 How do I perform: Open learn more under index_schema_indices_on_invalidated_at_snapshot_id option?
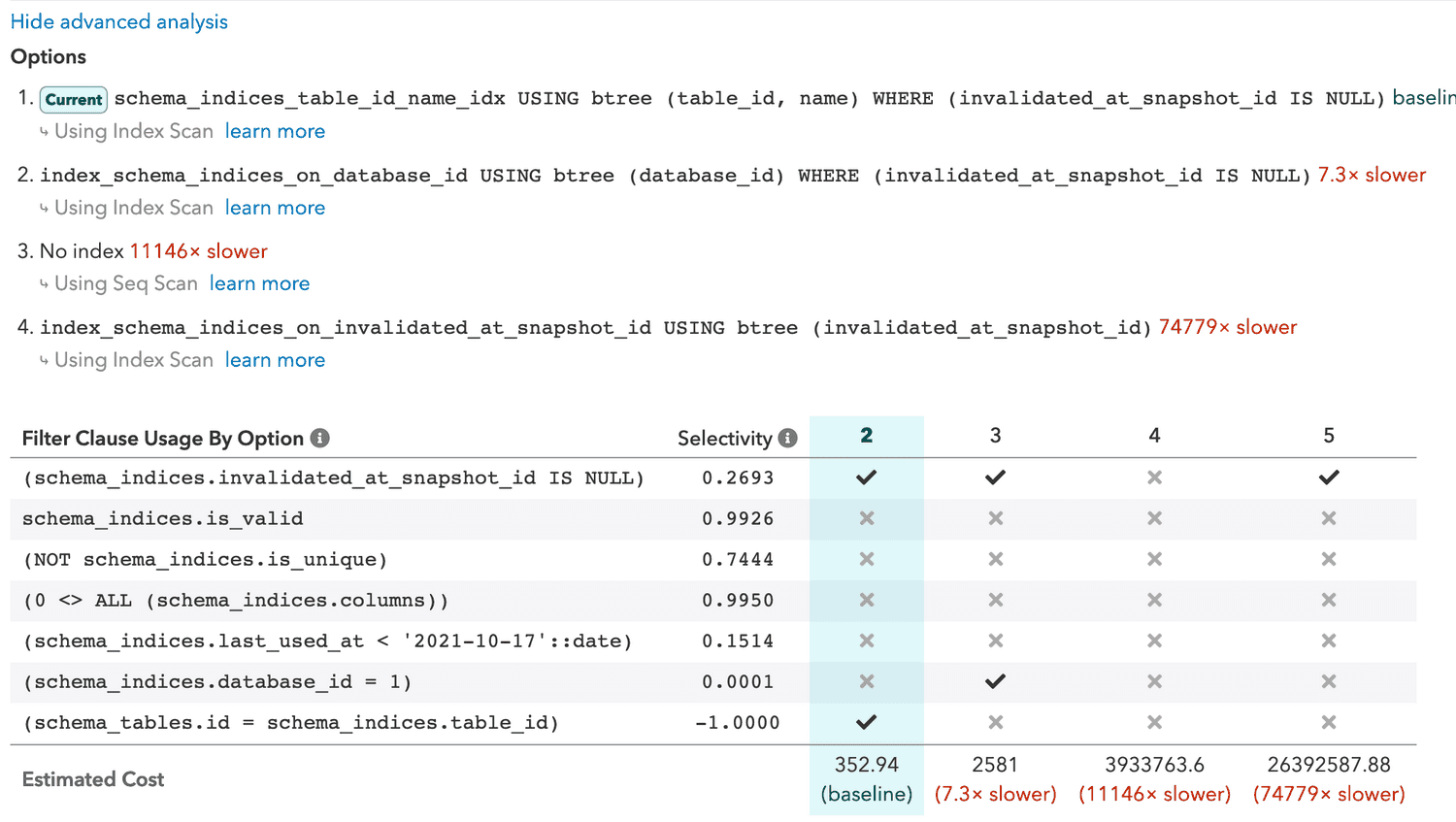pos(275,360)
